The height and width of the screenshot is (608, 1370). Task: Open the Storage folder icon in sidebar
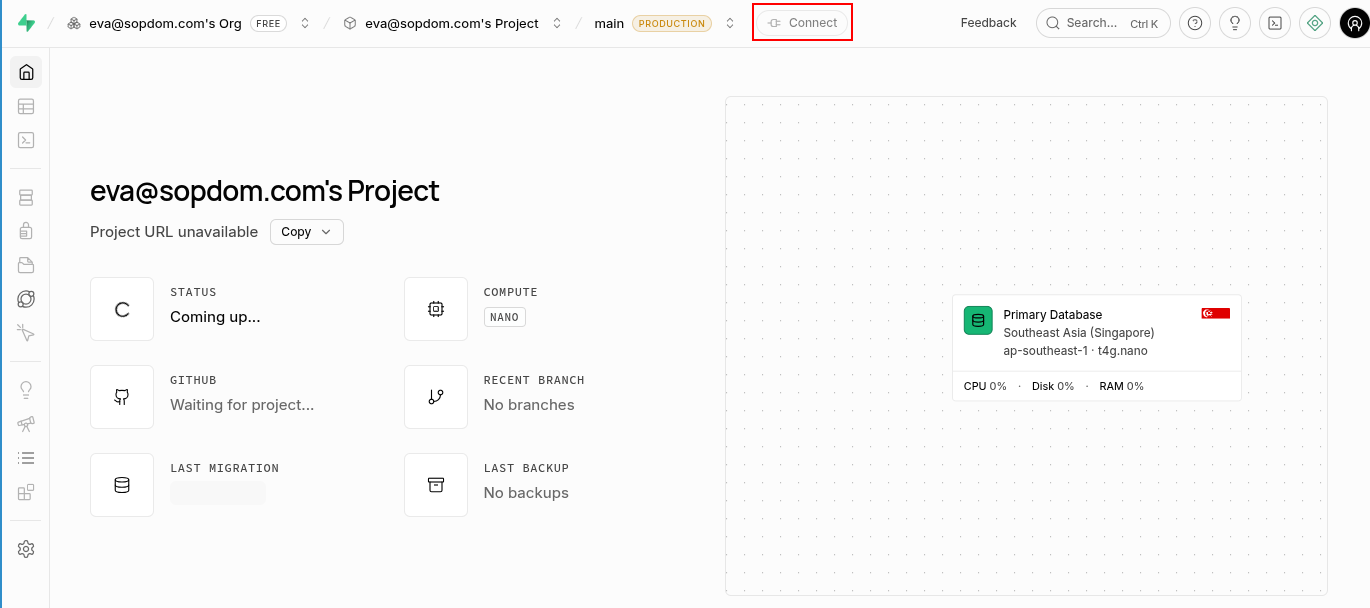point(26,265)
